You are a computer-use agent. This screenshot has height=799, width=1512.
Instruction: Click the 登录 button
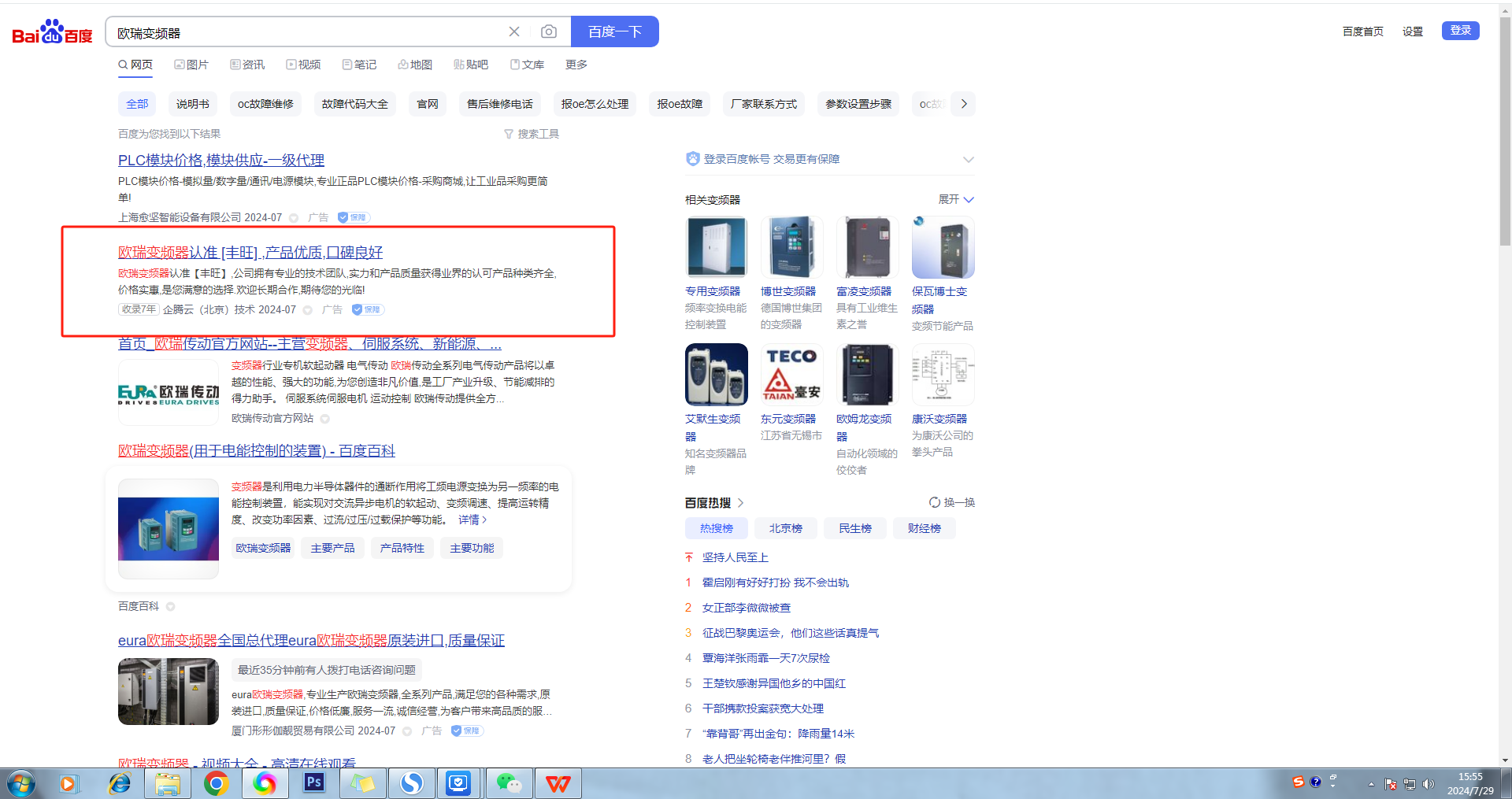(x=1461, y=30)
